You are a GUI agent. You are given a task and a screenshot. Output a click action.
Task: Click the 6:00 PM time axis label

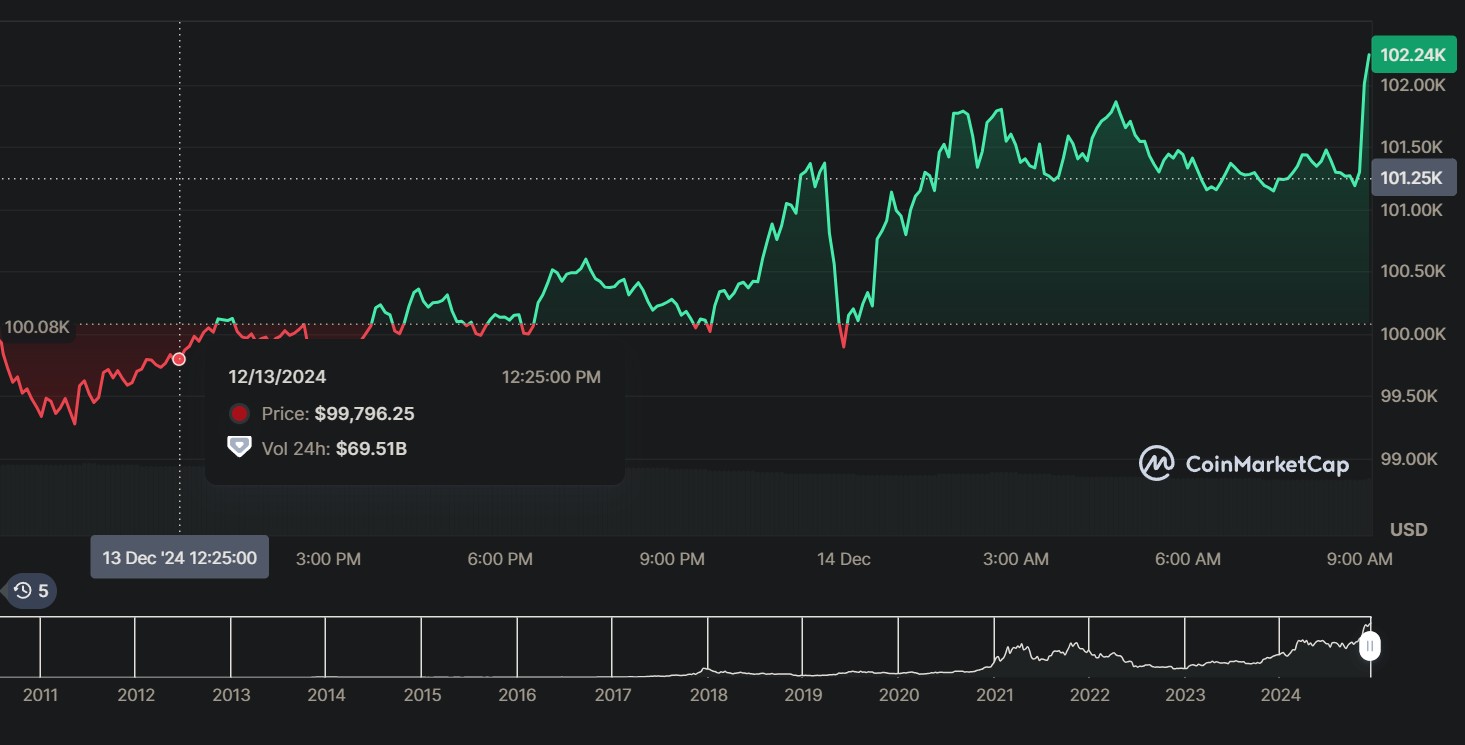[499, 559]
